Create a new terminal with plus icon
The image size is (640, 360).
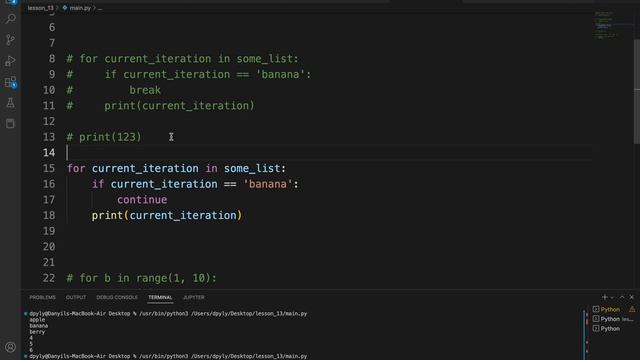point(604,297)
